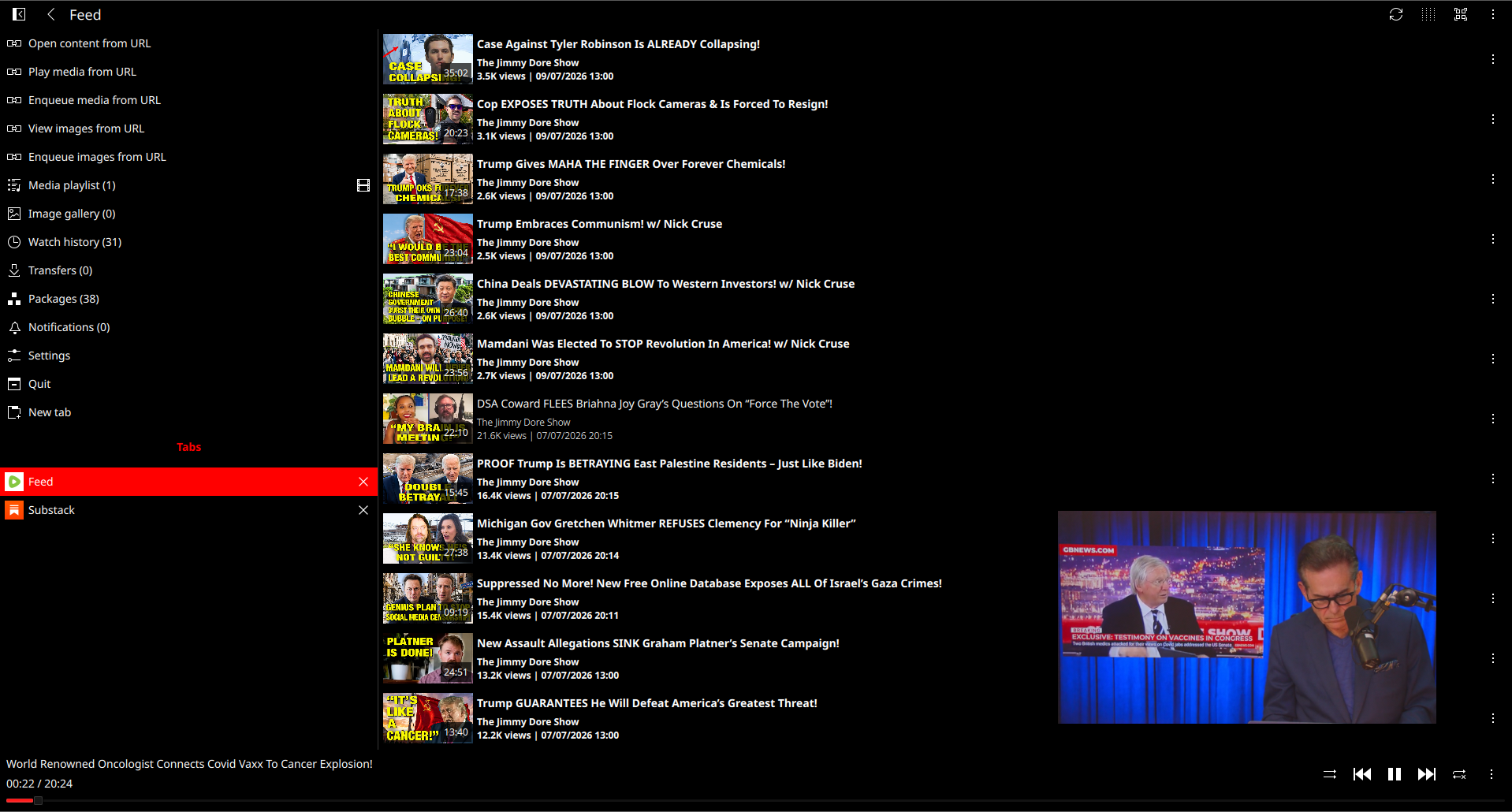
Task: Open Settings from the sidebar
Action: (189, 356)
